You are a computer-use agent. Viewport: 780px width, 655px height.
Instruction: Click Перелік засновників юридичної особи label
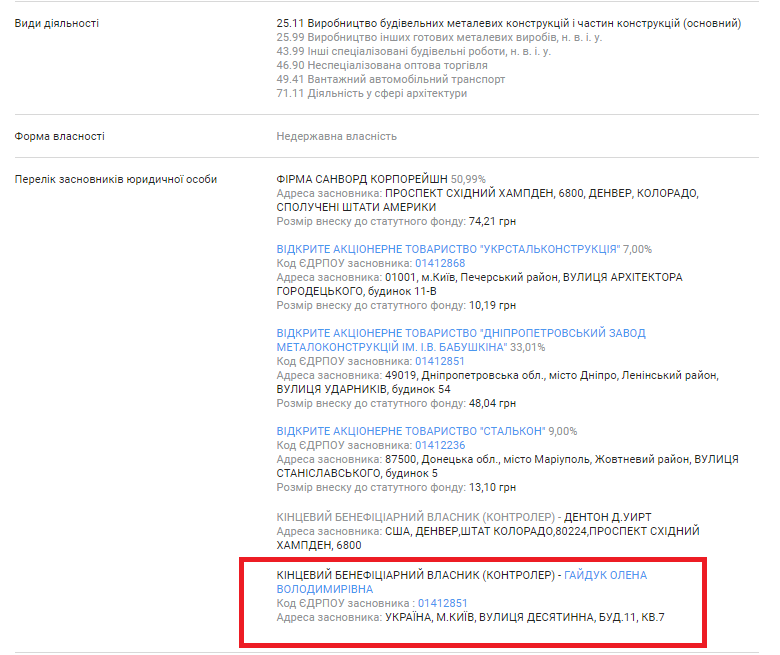point(115,179)
